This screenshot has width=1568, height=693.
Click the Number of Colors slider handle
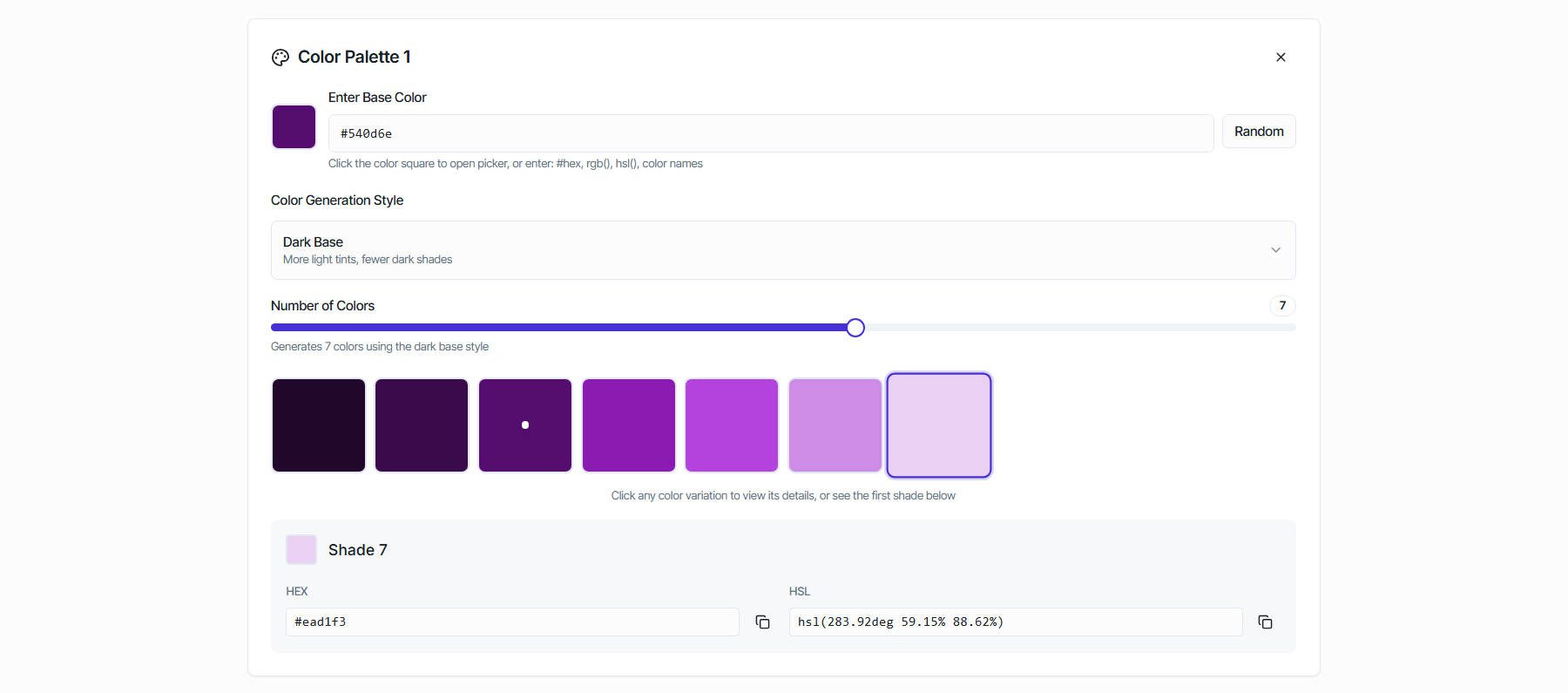coord(855,328)
